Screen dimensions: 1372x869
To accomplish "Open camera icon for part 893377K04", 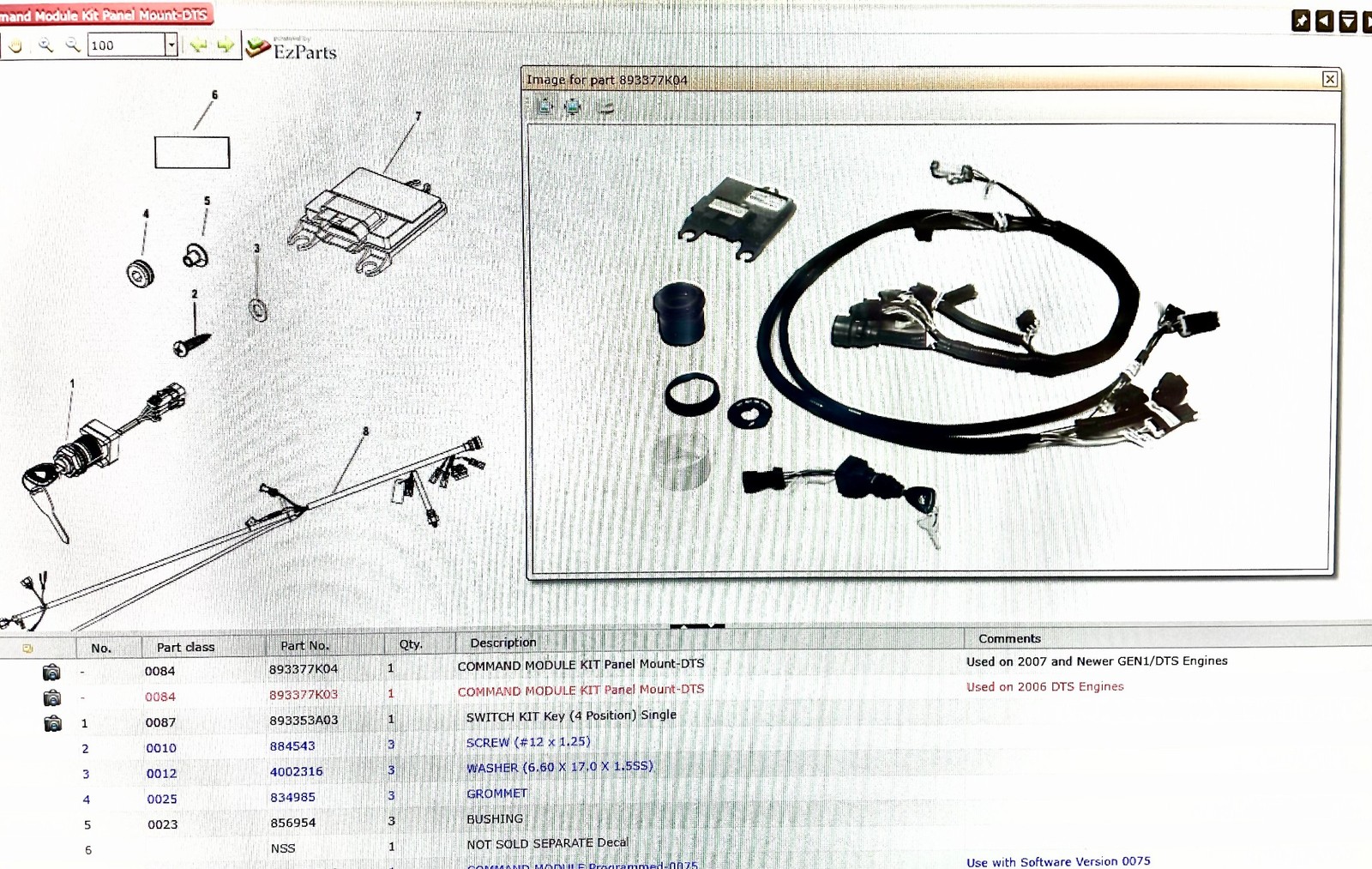I will (x=51, y=672).
